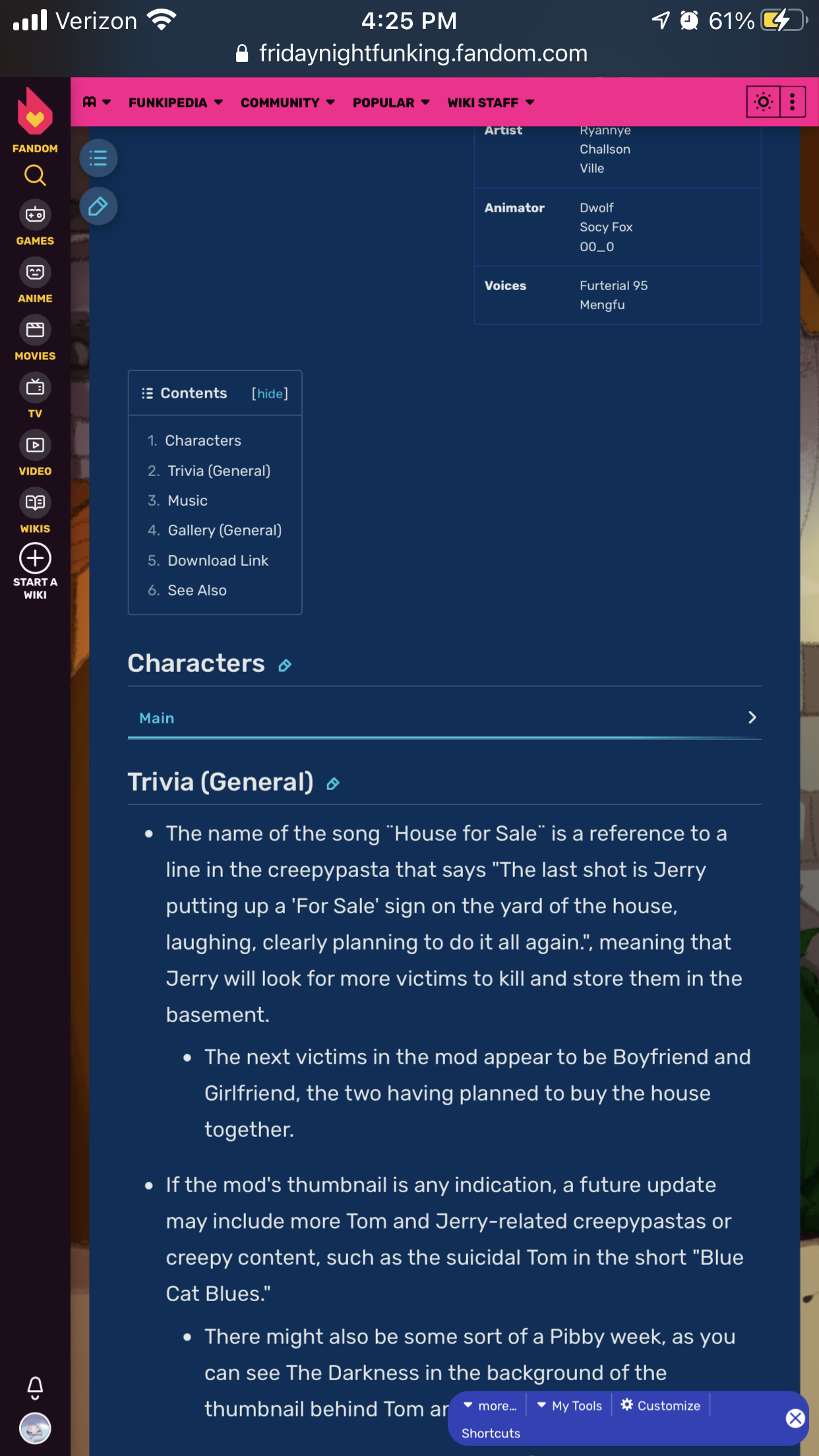Click the tab scroll right chevron
The width and height of the screenshot is (819, 1456).
pos(752,717)
